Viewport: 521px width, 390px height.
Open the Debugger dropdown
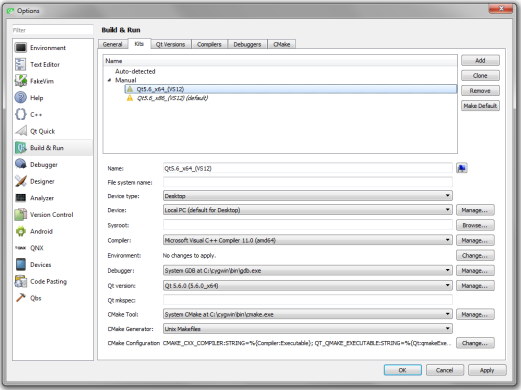pyautogui.click(x=307, y=270)
